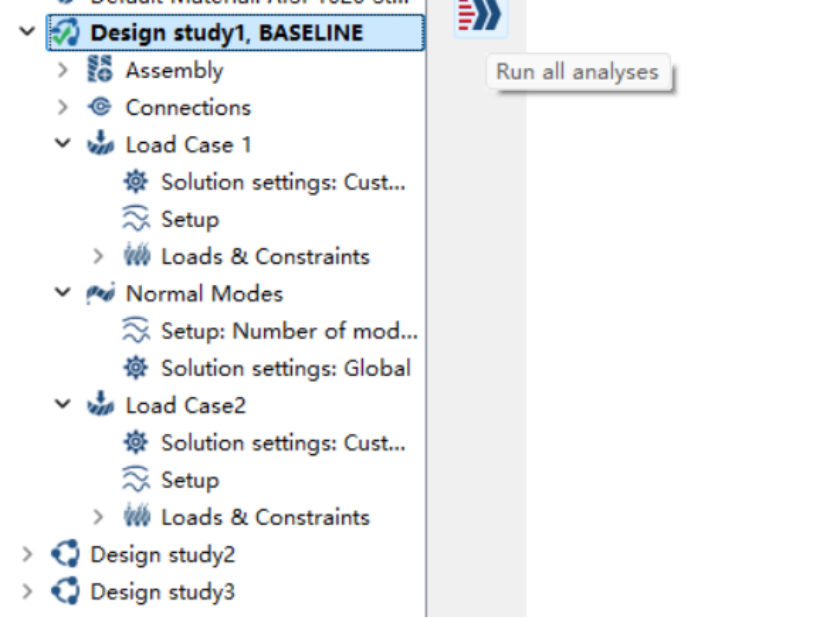Select the 'Design study1, BASELINE' label

(227, 33)
